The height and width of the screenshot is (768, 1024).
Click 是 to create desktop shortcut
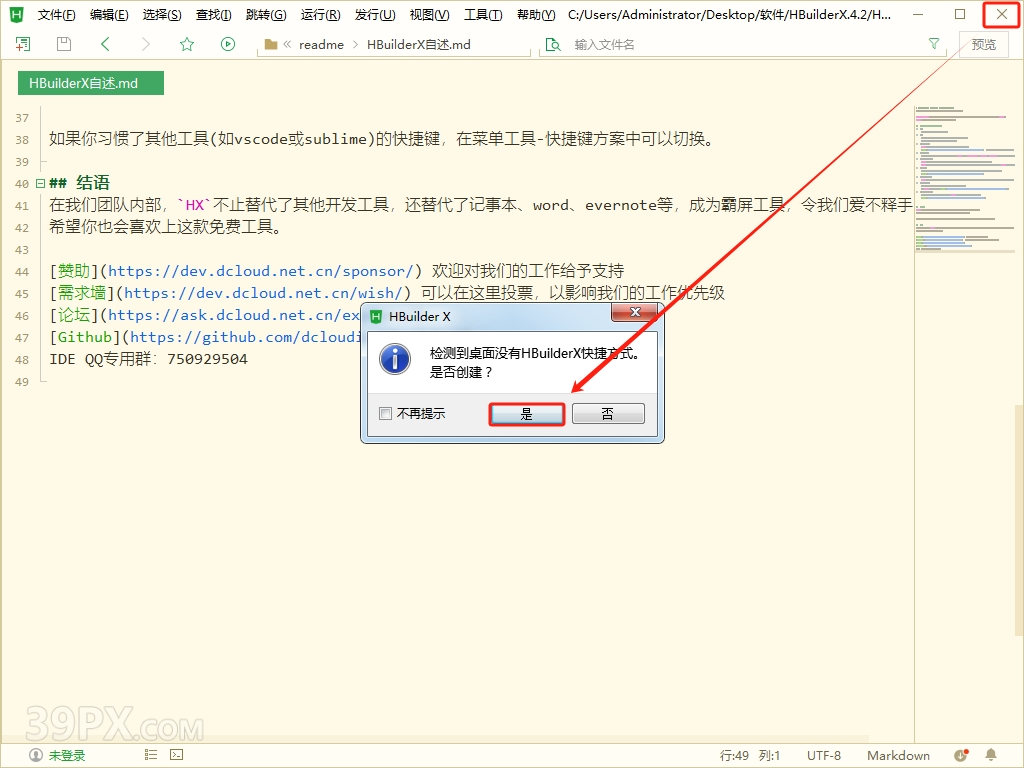[526, 414]
